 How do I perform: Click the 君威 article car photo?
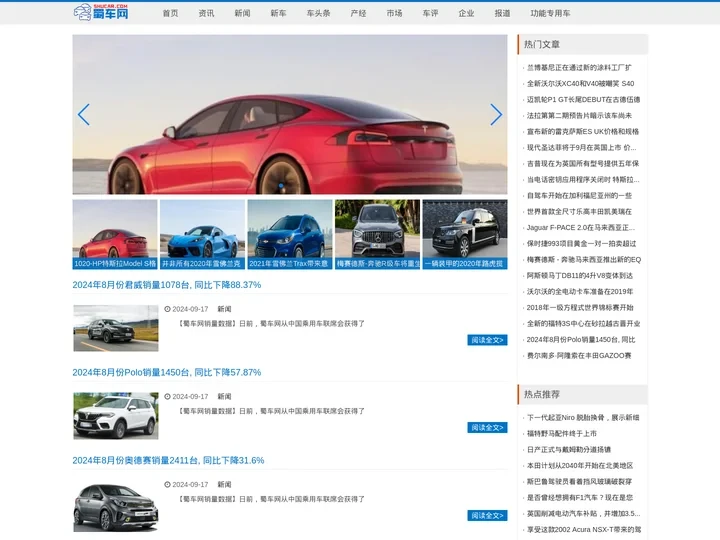pos(116,328)
